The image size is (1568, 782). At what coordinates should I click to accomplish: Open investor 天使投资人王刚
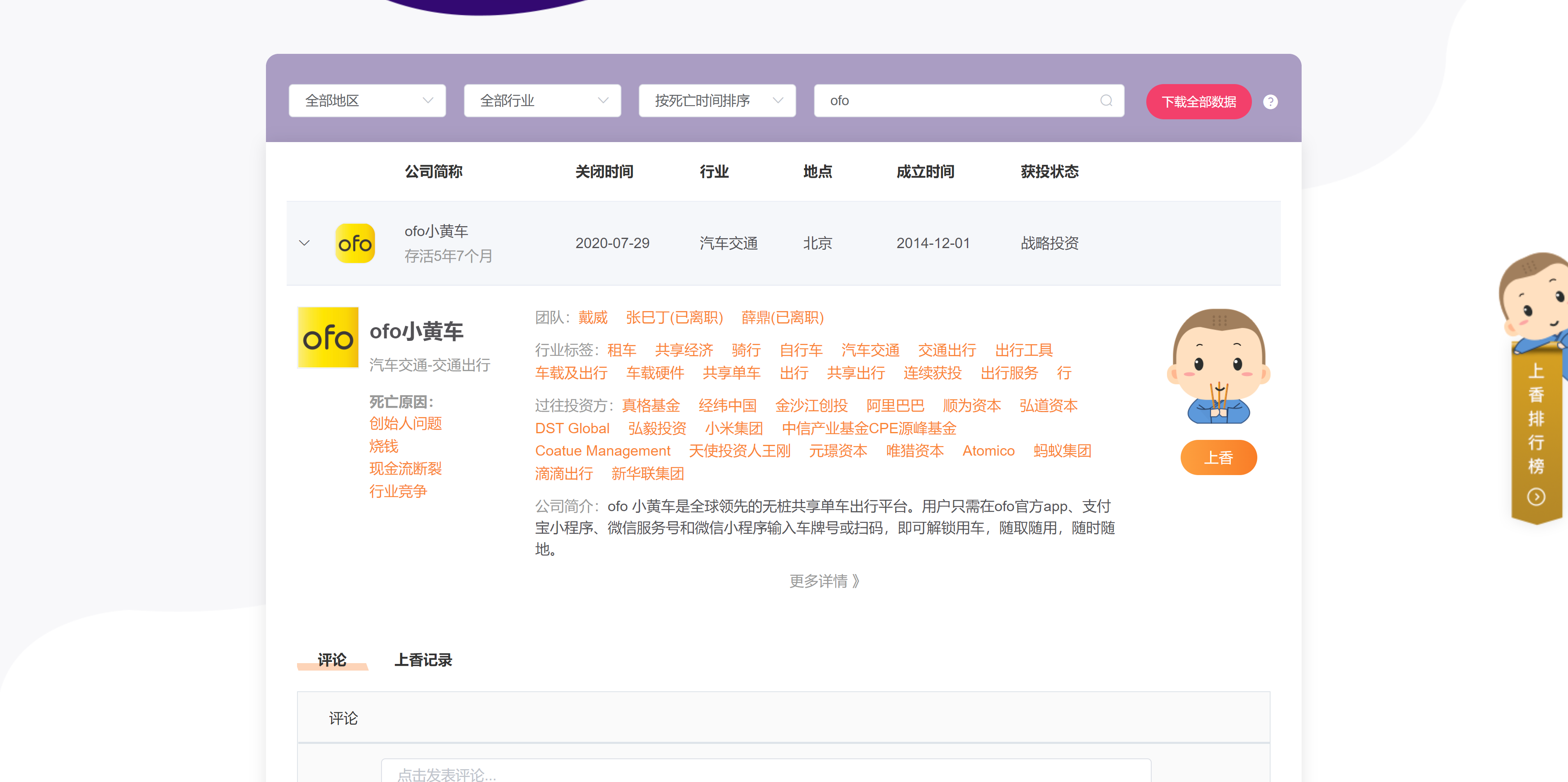pos(739,451)
